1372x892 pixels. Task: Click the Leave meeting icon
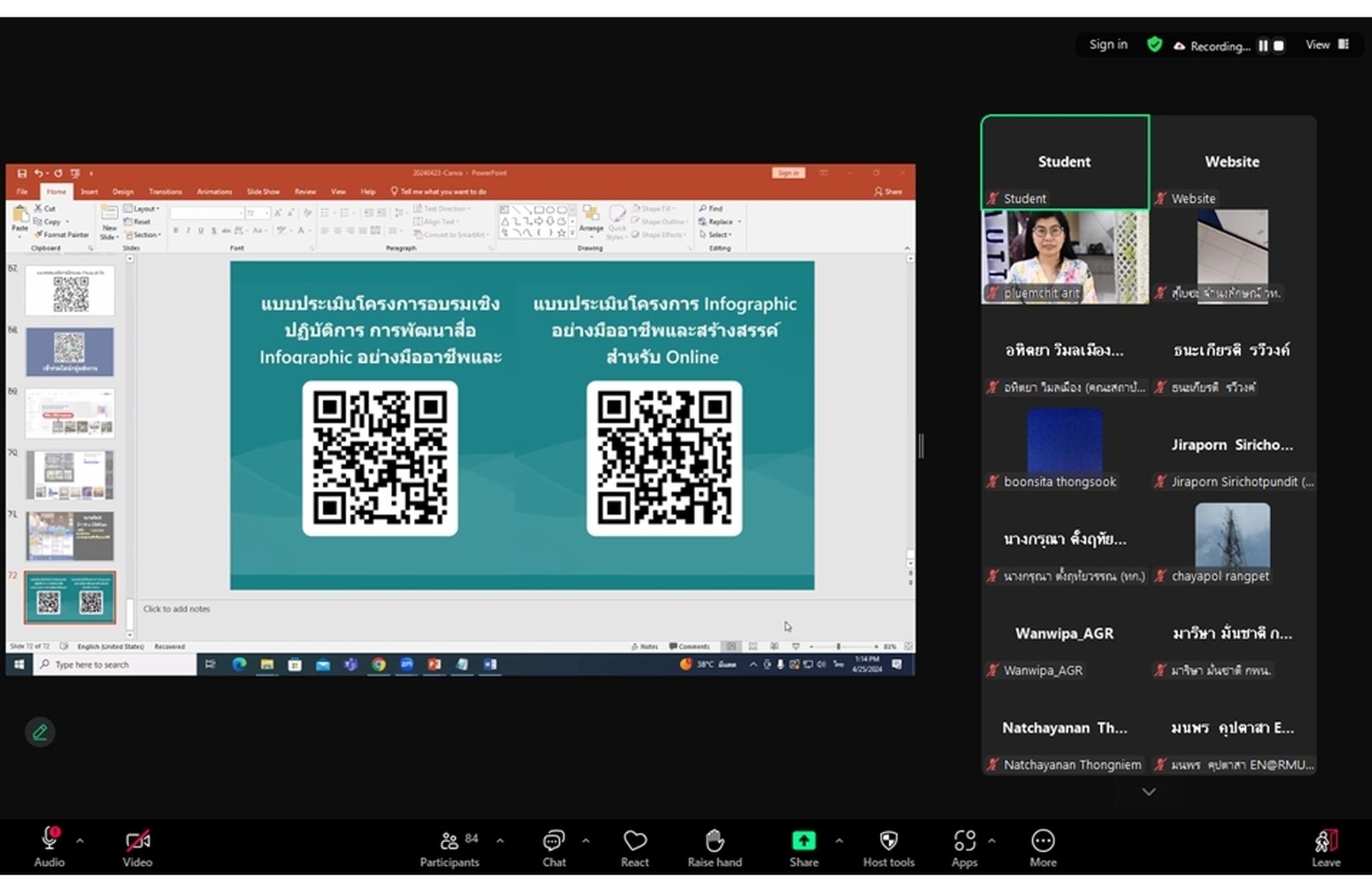[x=1326, y=841]
